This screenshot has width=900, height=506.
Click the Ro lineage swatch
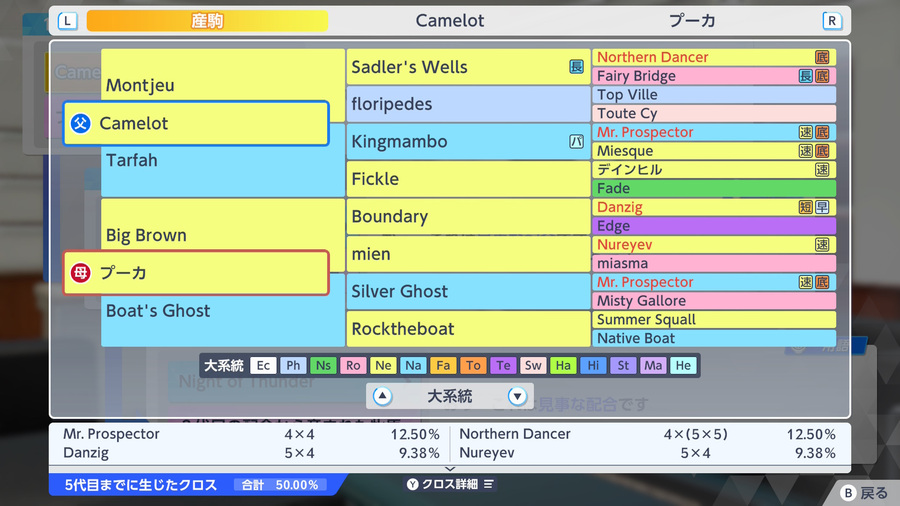(353, 365)
